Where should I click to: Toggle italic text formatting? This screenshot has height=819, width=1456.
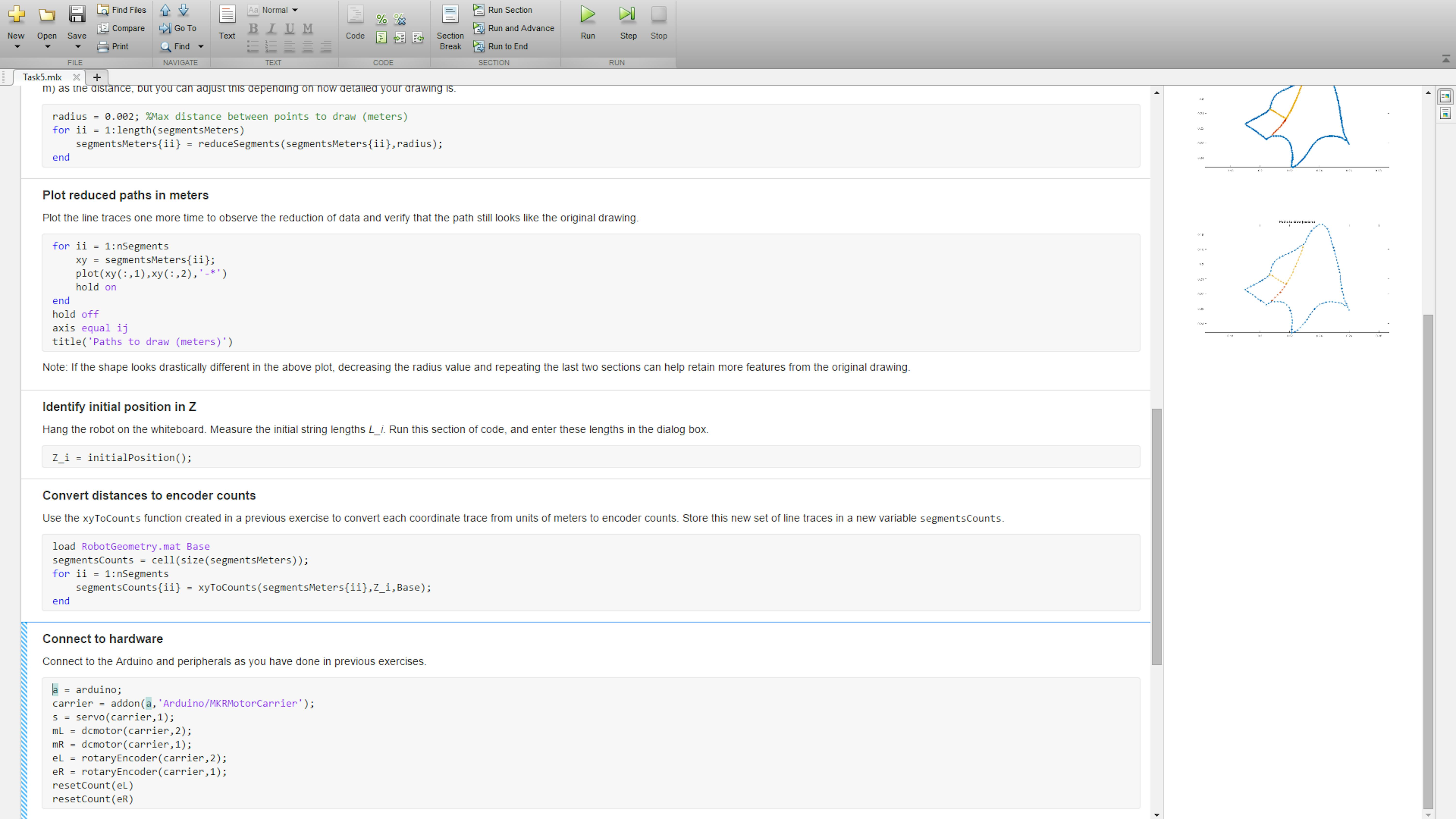pyautogui.click(x=271, y=28)
